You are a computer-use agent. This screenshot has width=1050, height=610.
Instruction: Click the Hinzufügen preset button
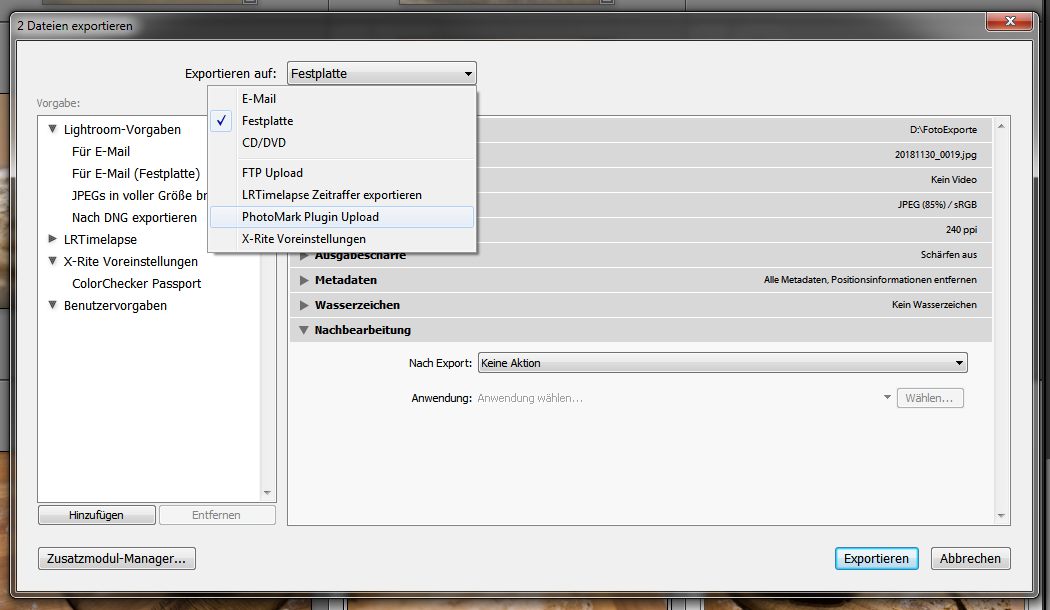(x=96, y=515)
